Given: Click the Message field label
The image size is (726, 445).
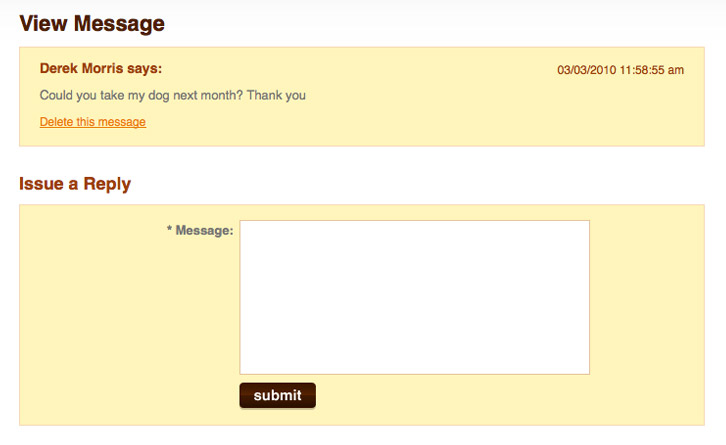Looking at the screenshot, I should coord(204,231).
